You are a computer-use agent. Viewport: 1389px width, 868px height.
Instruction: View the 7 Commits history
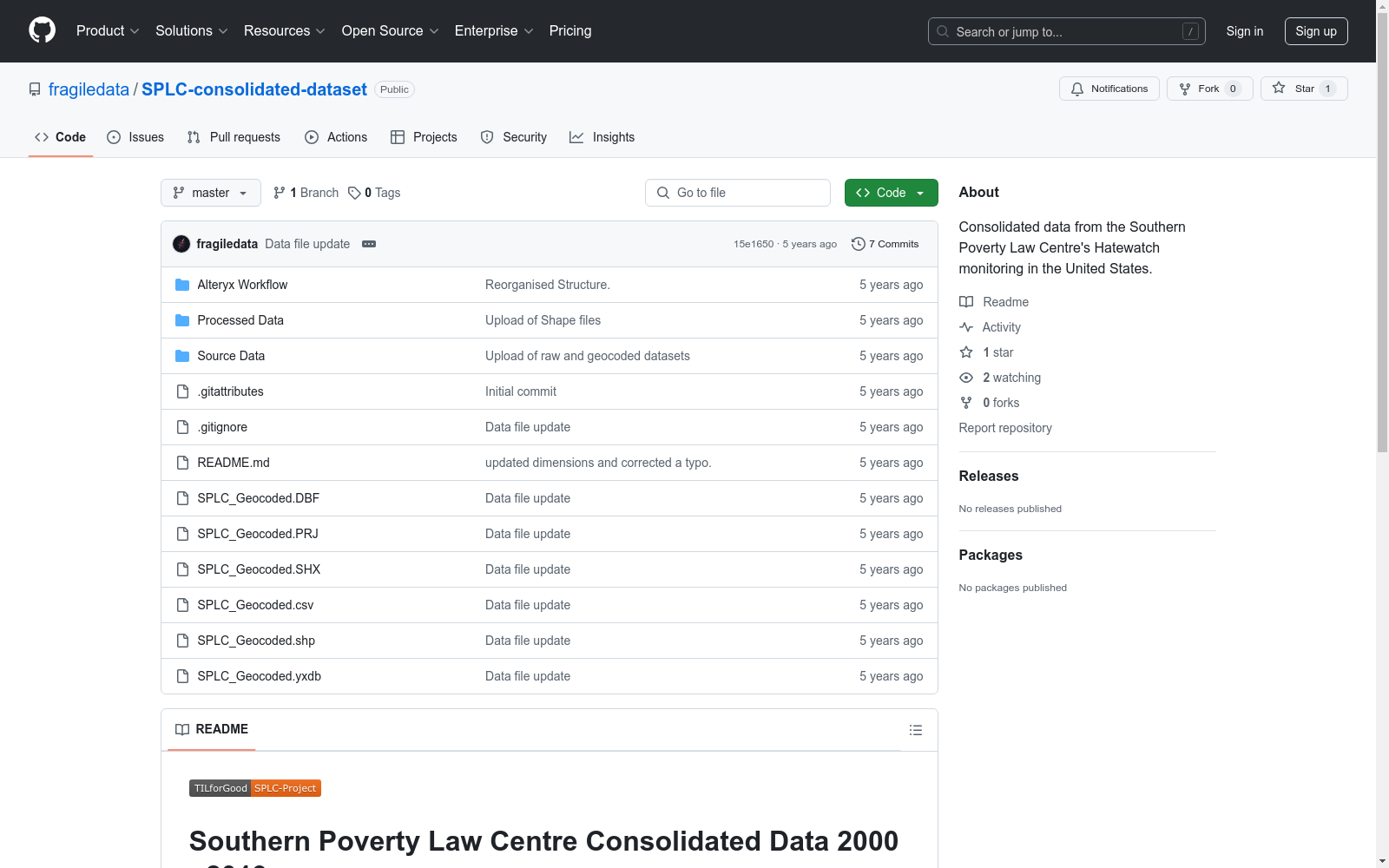885,244
